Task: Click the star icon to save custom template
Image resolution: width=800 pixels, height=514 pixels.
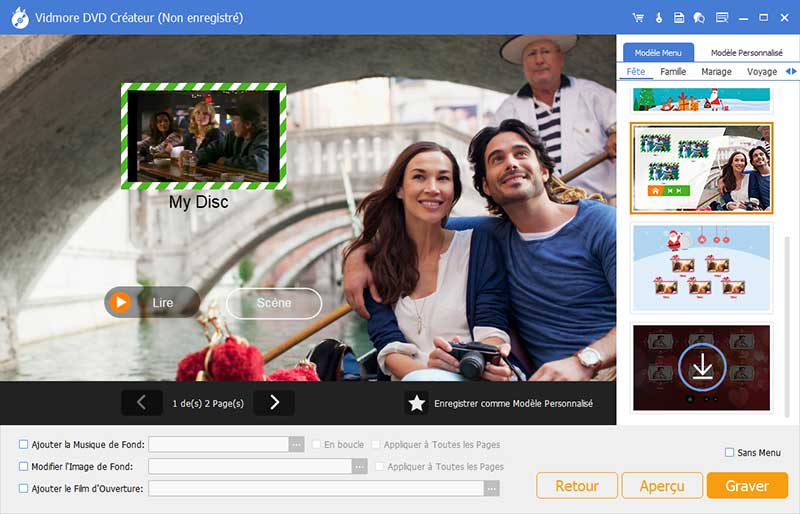Action: click(417, 403)
